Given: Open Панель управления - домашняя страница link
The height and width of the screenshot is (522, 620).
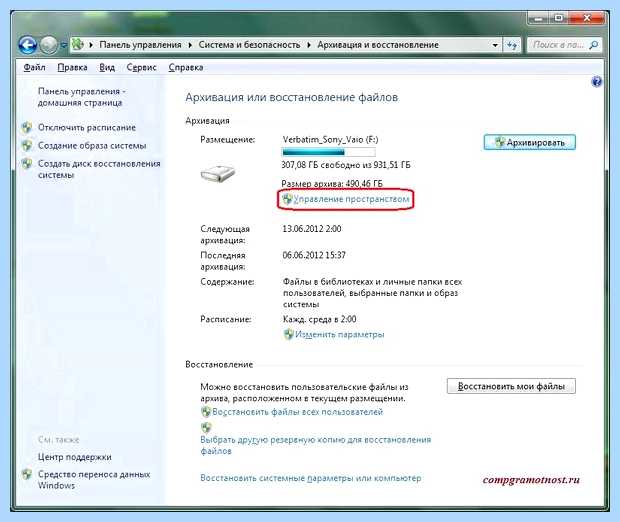Looking at the screenshot, I should [81, 97].
